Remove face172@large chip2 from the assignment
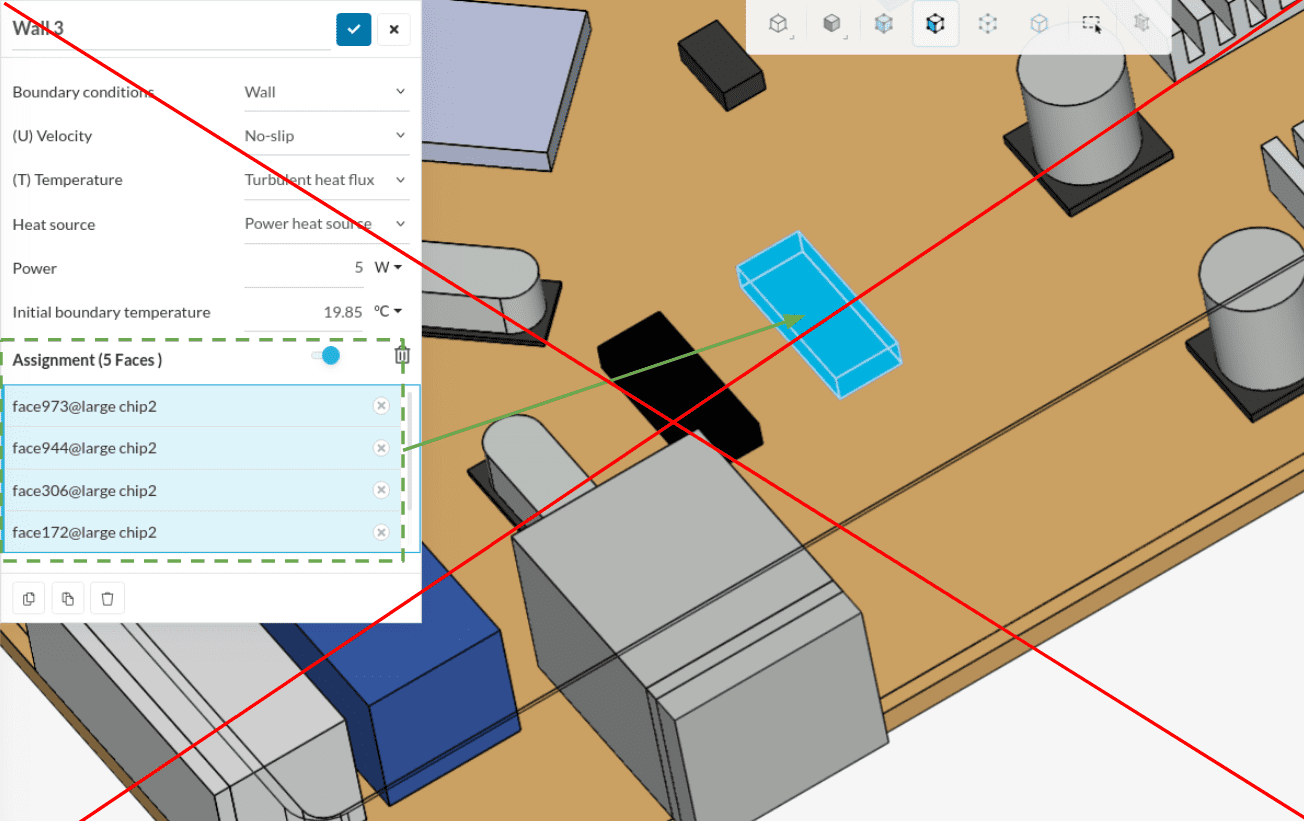Screen dimensions: 1304x821 click(x=381, y=532)
